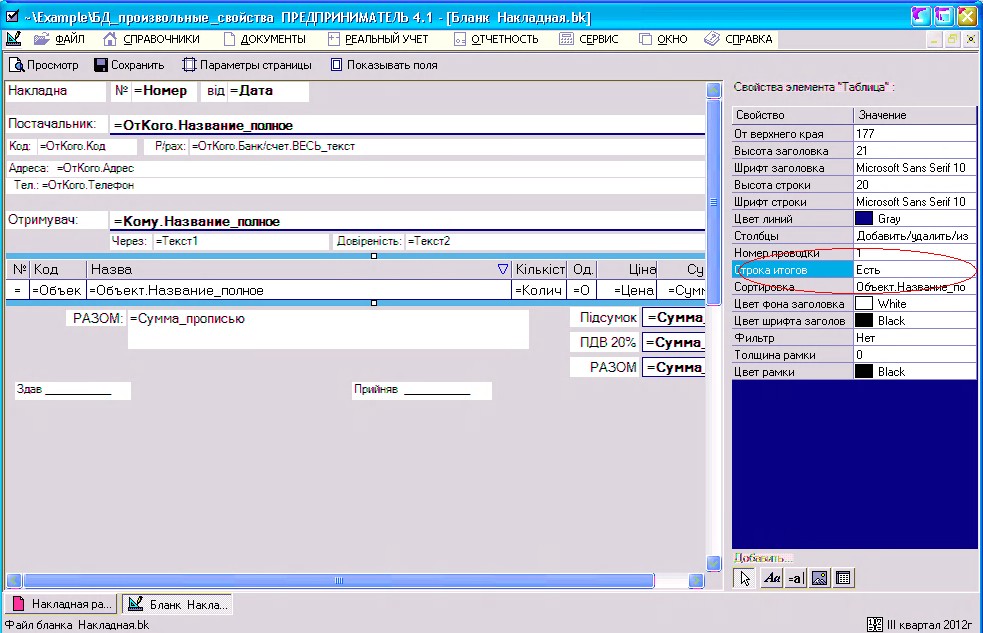
Task: Restore the inner document window
Action: pyautogui.click(x=952, y=39)
